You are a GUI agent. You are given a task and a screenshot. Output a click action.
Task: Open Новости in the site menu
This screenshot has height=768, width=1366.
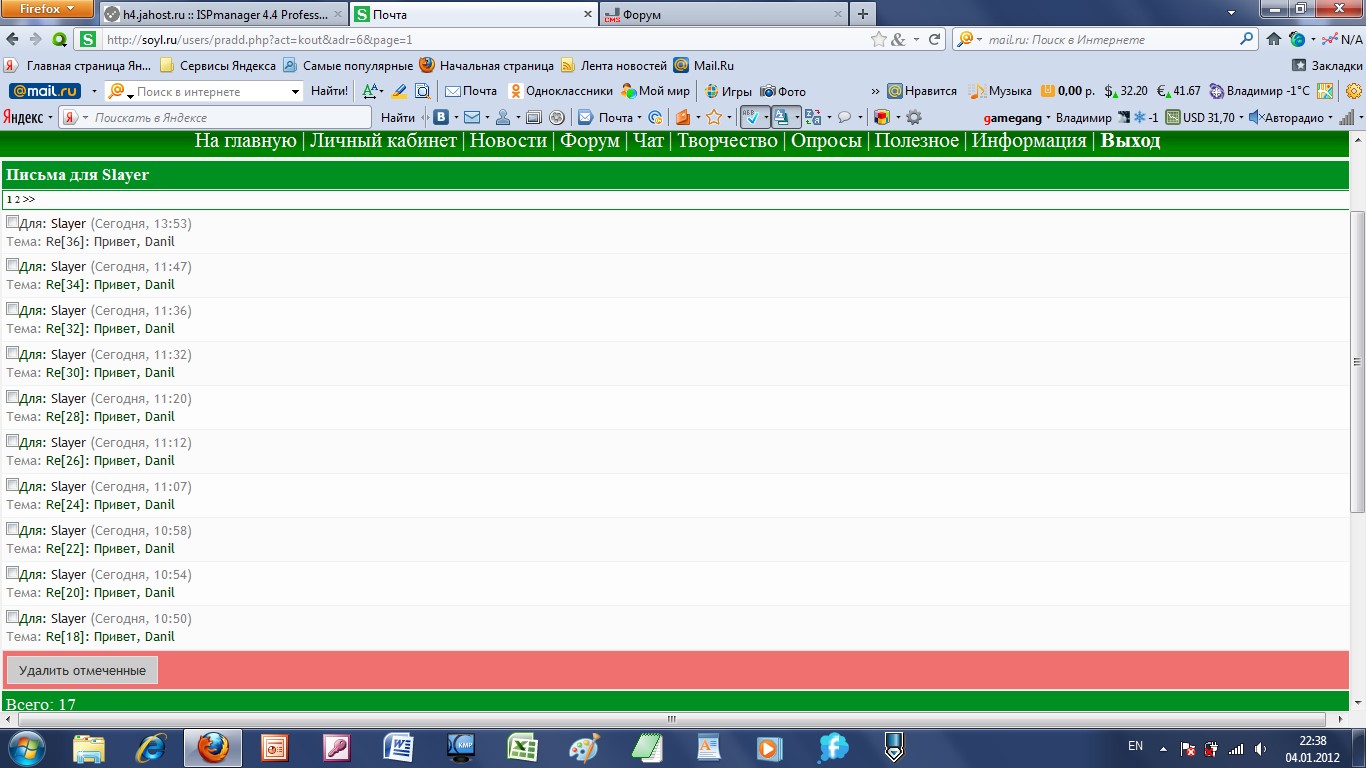(x=508, y=141)
